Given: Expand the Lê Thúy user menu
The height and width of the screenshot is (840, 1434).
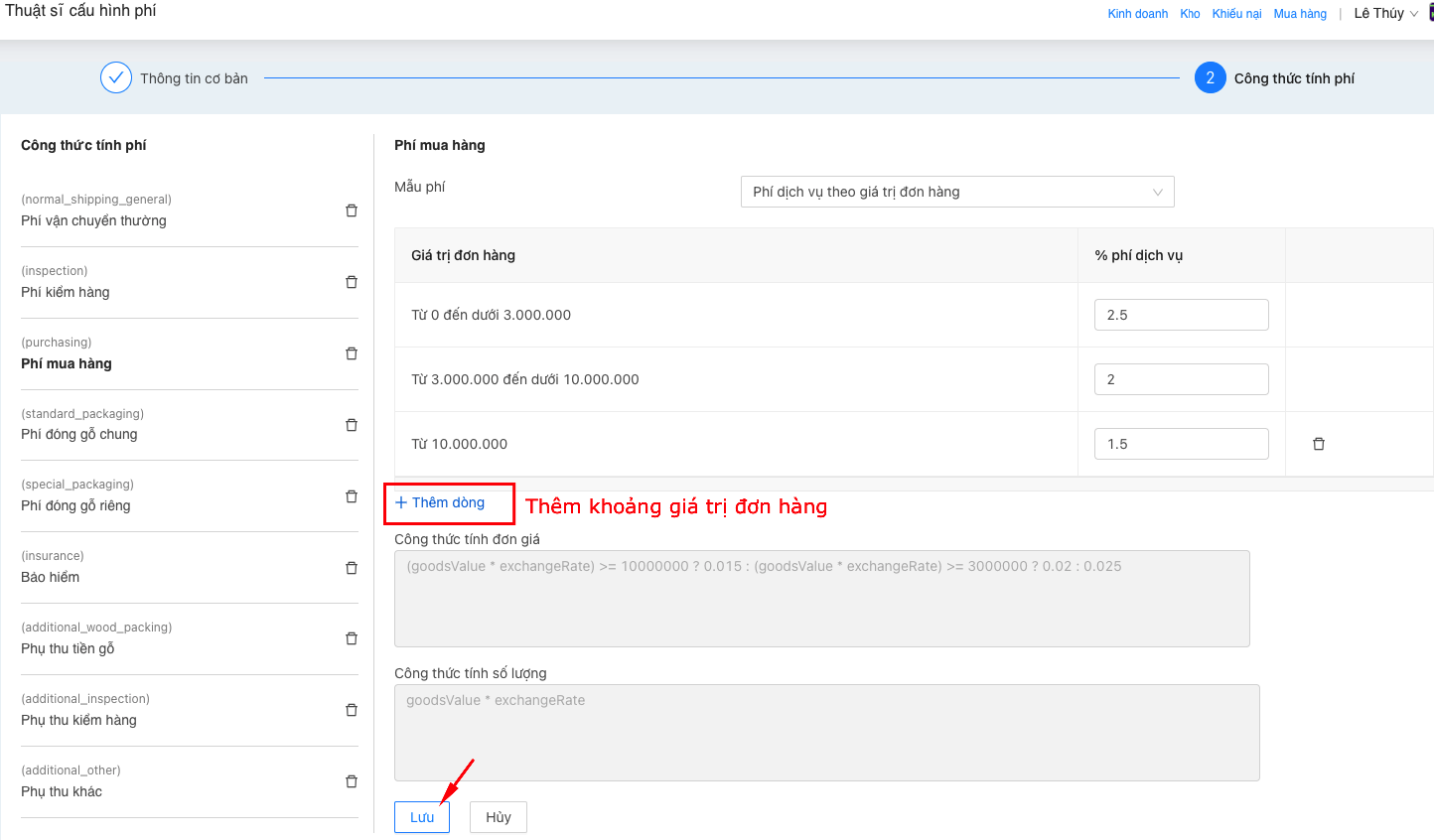Looking at the screenshot, I should pyautogui.click(x=1384, y=14).
